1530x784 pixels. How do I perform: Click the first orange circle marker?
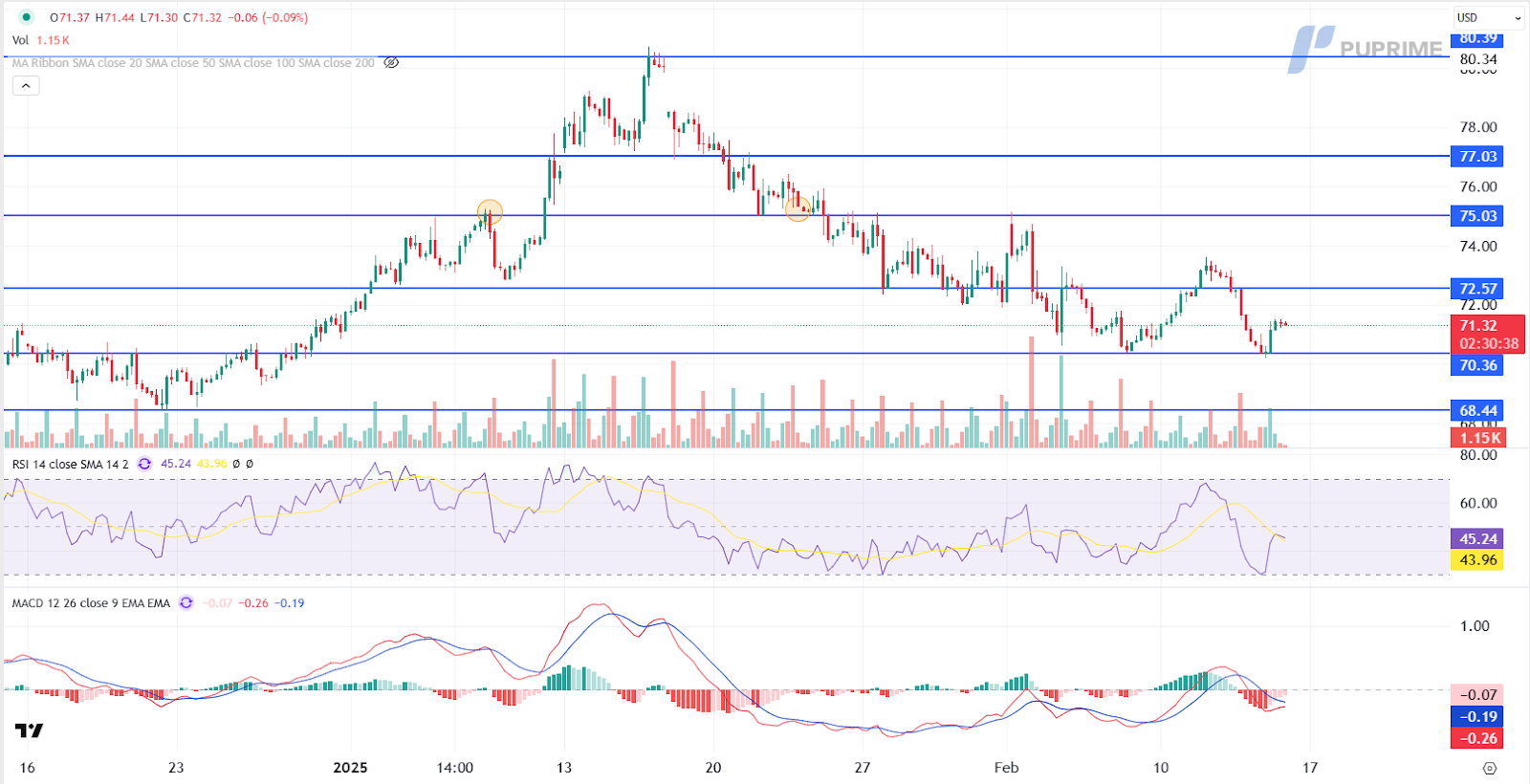490,211
